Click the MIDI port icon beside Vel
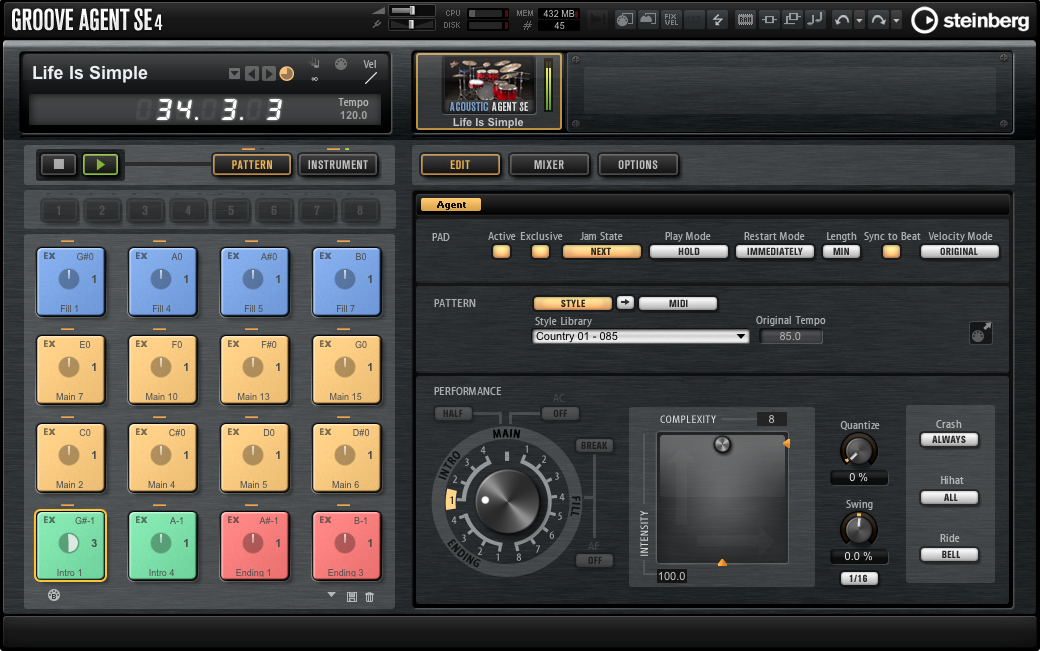Screen dimensions: 1040x651 [340, 63]
